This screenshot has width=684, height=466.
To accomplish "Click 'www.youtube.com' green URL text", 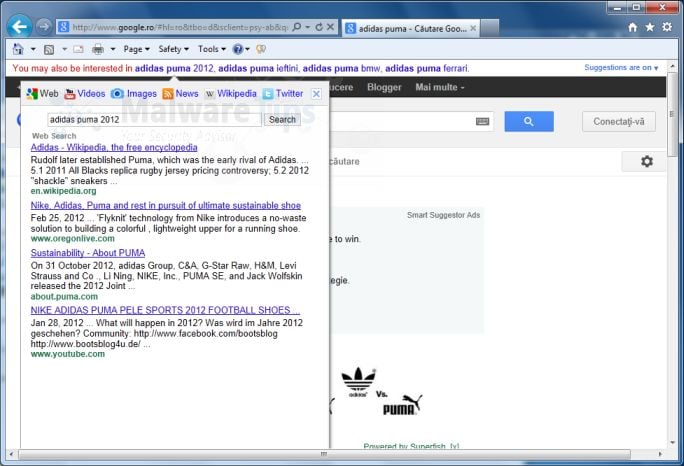I will click(x=68, y=354).
